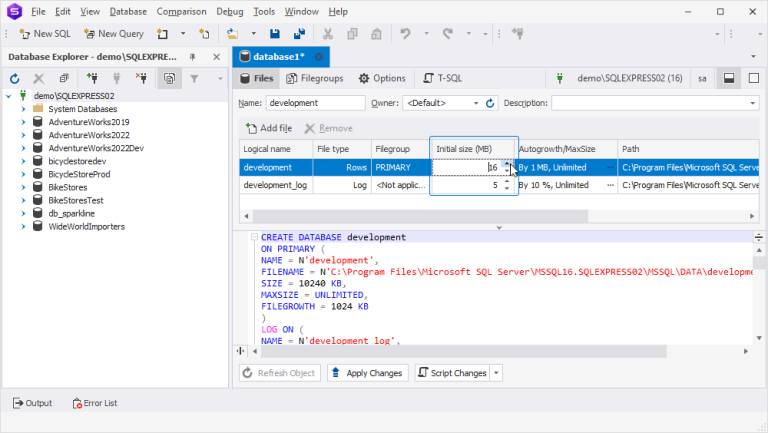Open the Error List panel
Image resolution: width=768 pixels, height=433 pixels.
[x=95, y=403]
